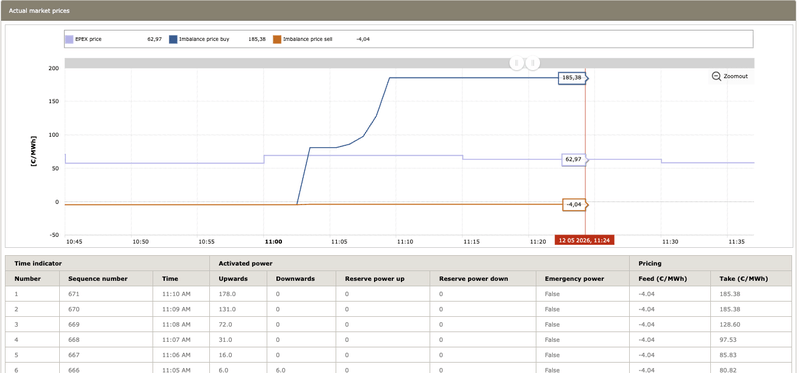800x373 pixels.
Task: Click the -4.04 feed price in row 669
Action: [x=670, y=325]
